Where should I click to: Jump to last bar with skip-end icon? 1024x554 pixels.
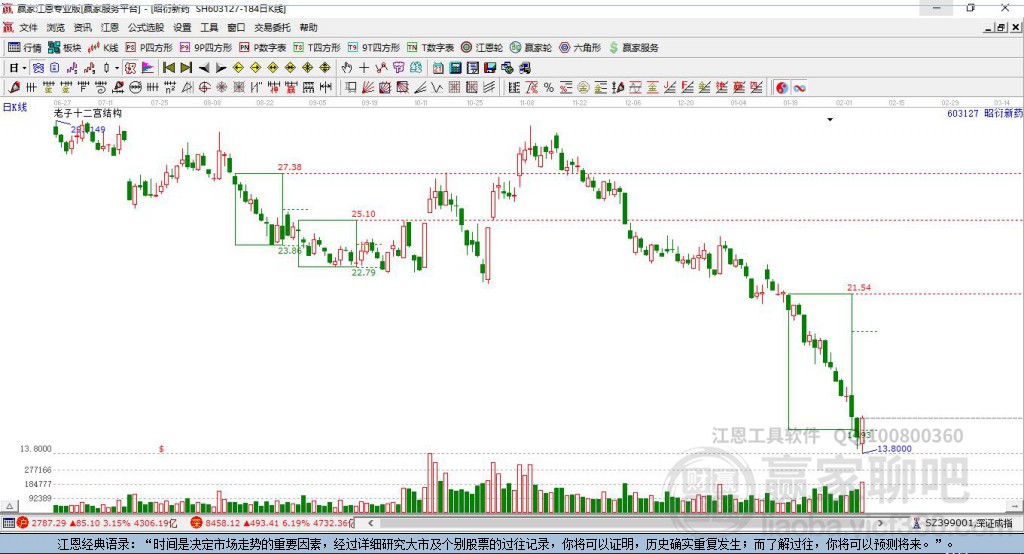[x=186, y=67]
